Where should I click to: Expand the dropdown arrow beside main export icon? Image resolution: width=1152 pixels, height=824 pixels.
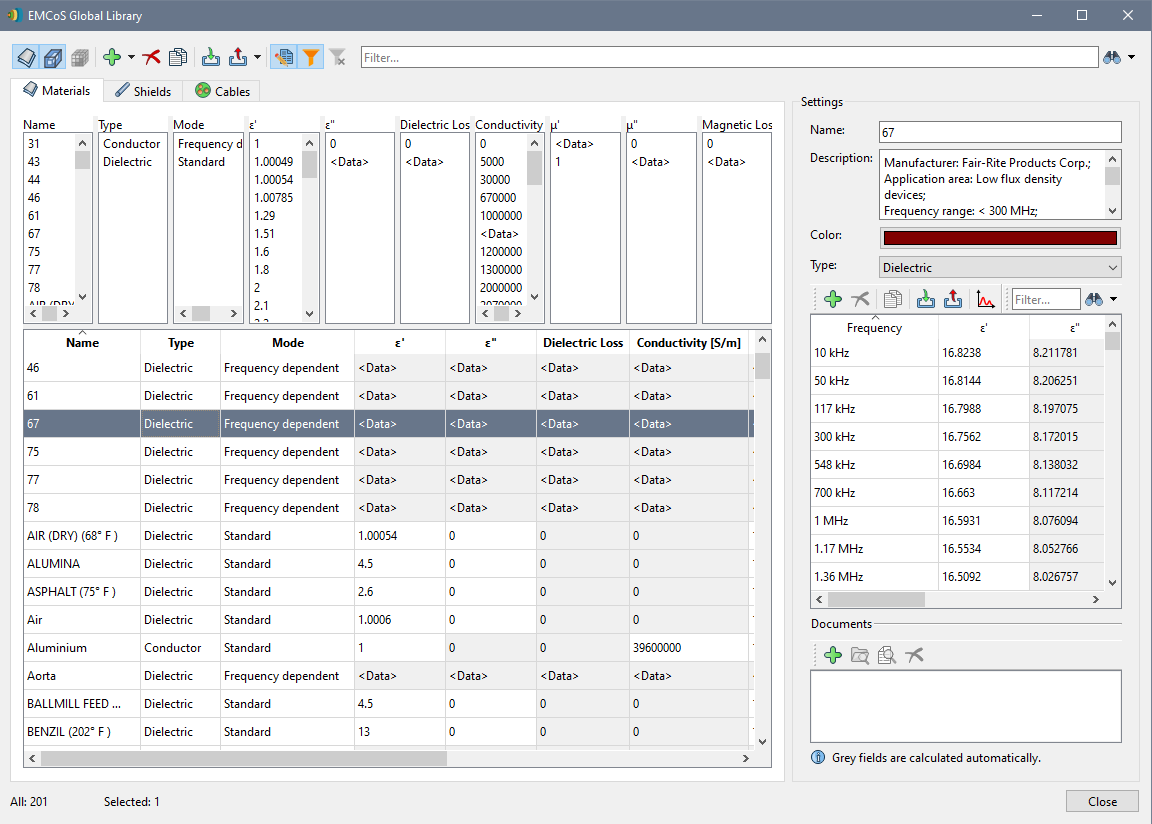(x=257, y=57)
